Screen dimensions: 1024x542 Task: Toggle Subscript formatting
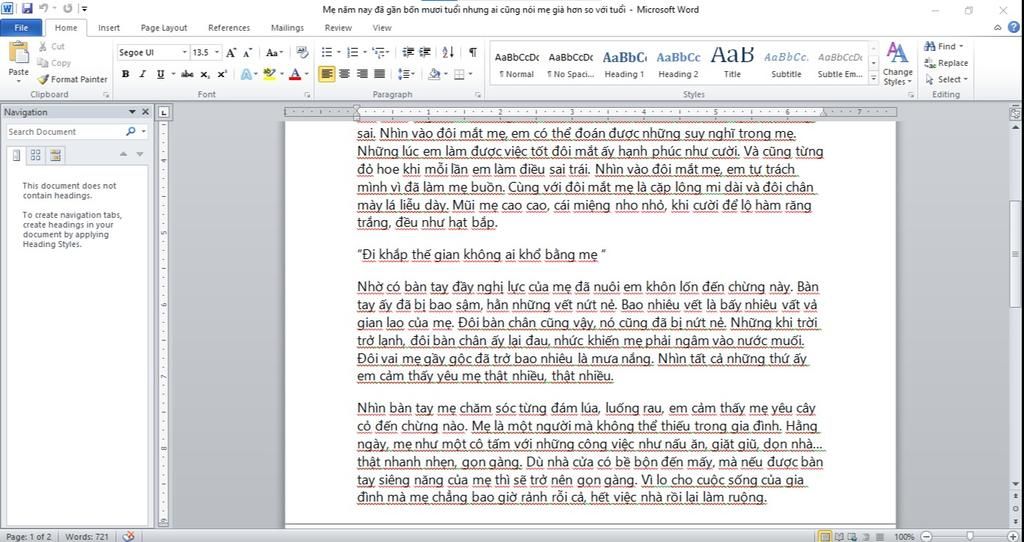point(204,74)
